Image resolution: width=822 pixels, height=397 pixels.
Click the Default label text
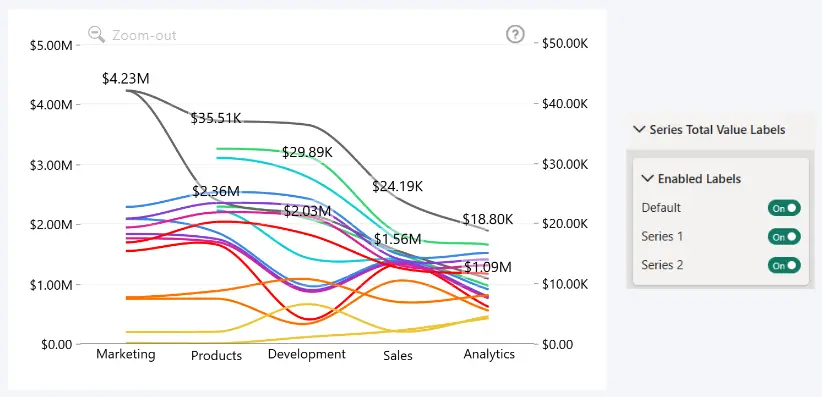pos(661,208)
